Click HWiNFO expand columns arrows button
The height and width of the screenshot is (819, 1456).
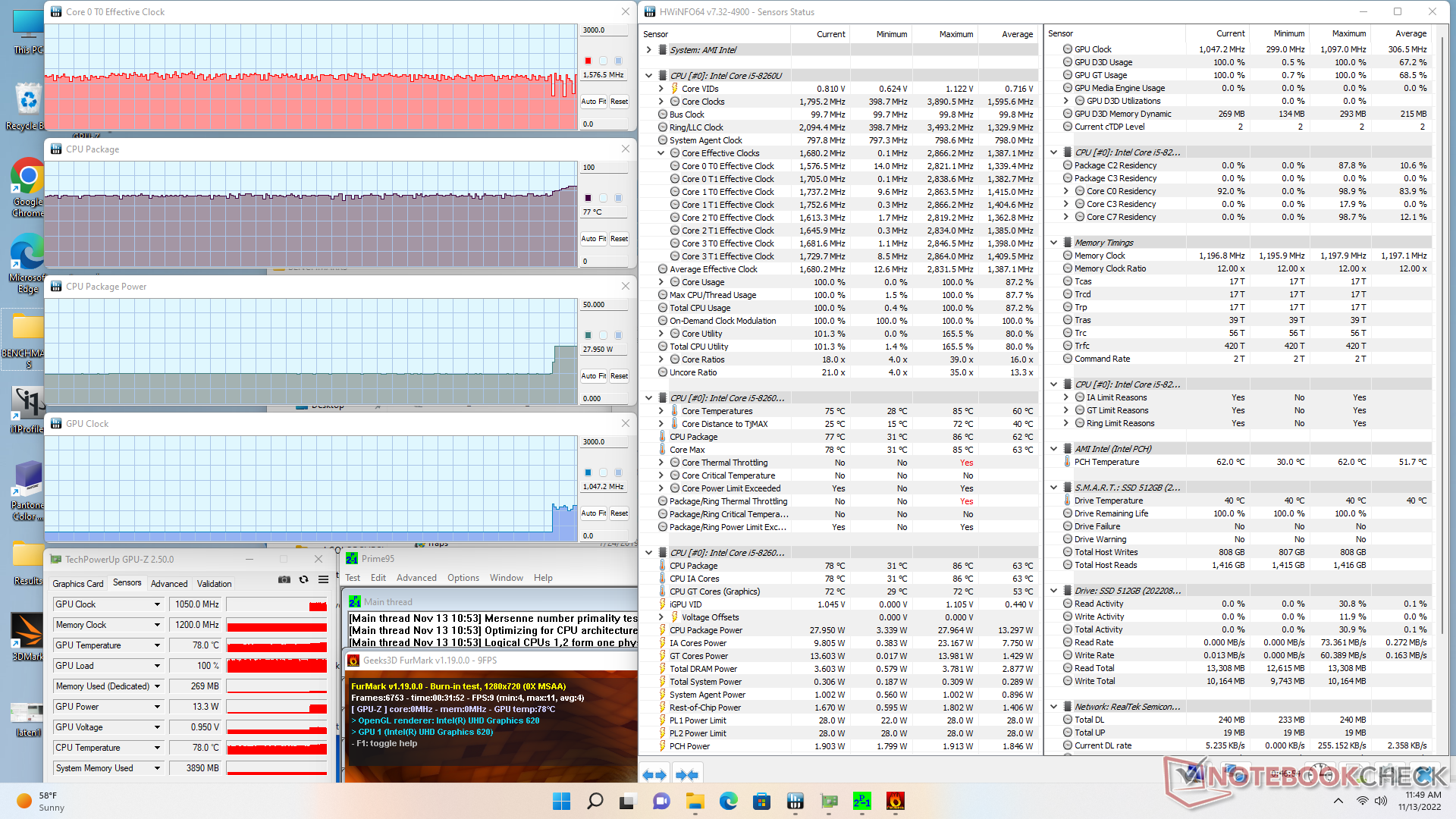[x=654, y=775]
